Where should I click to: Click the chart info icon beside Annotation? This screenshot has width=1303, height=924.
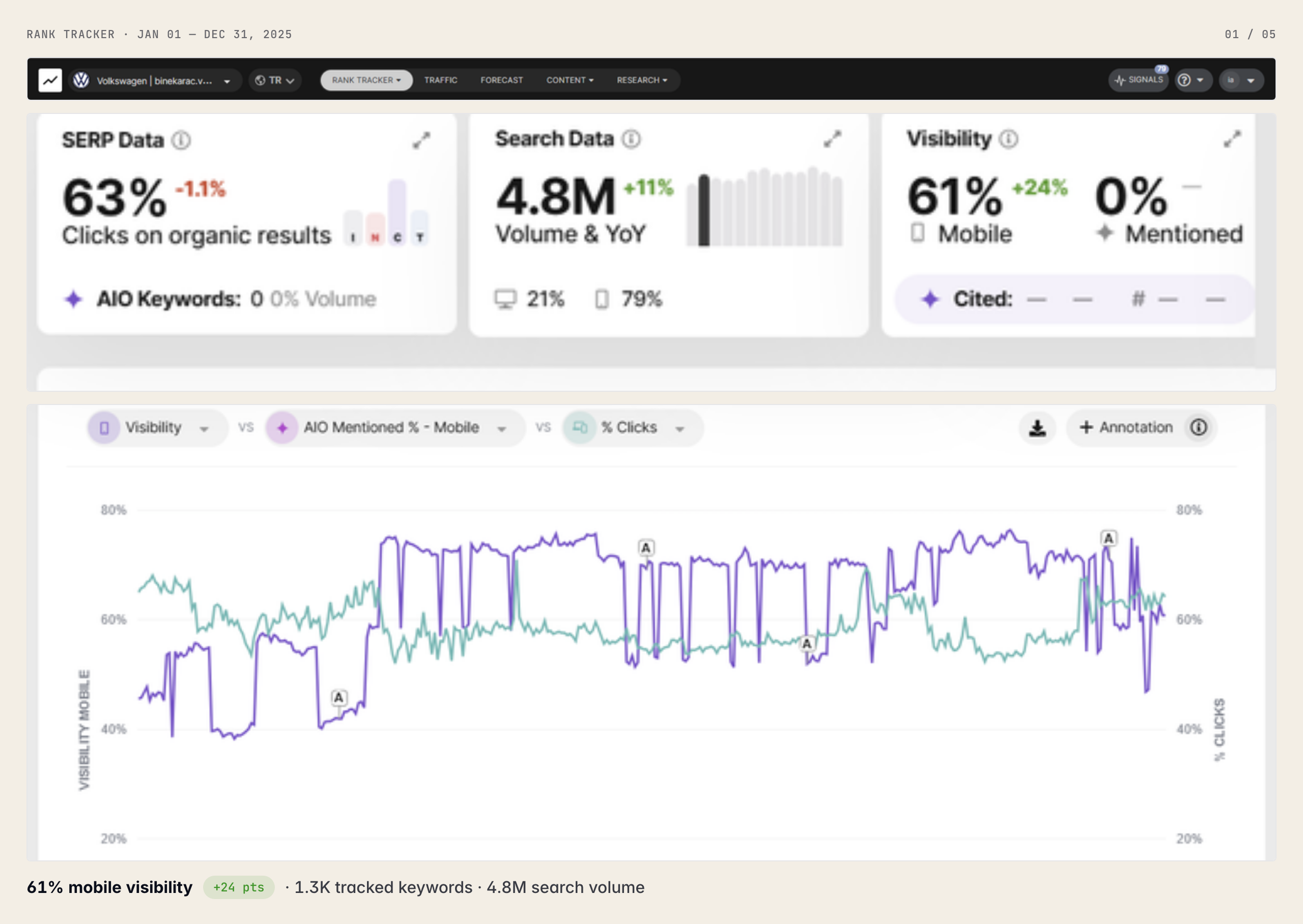1198,427
